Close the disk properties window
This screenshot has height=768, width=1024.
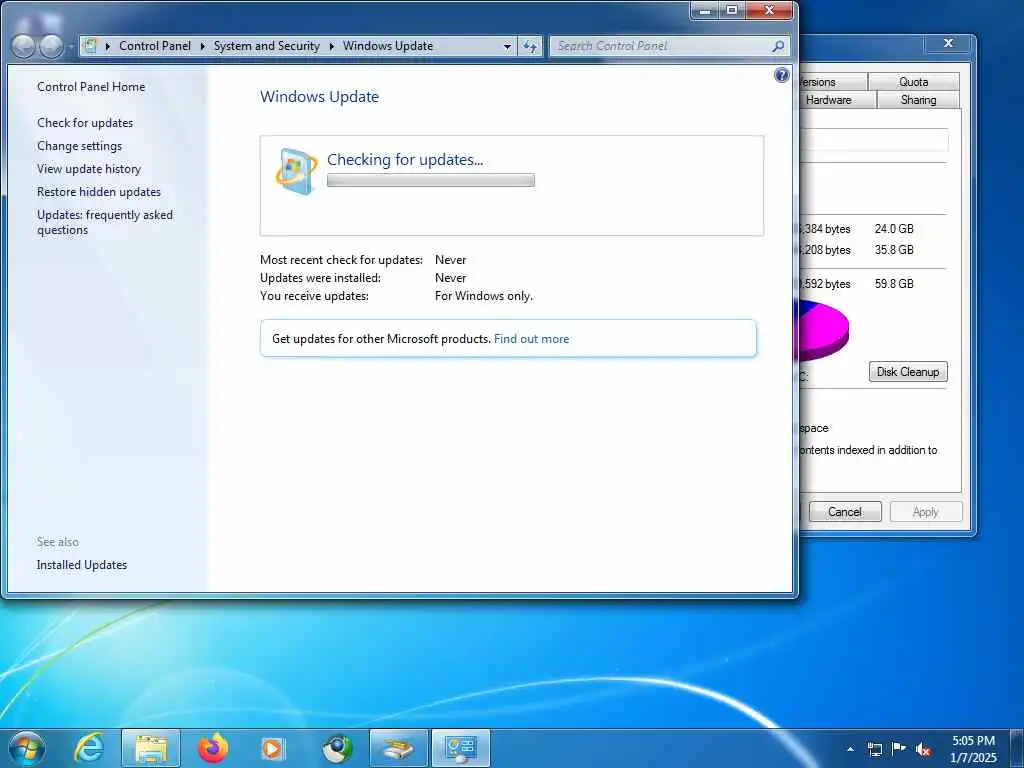click(948, 44)
